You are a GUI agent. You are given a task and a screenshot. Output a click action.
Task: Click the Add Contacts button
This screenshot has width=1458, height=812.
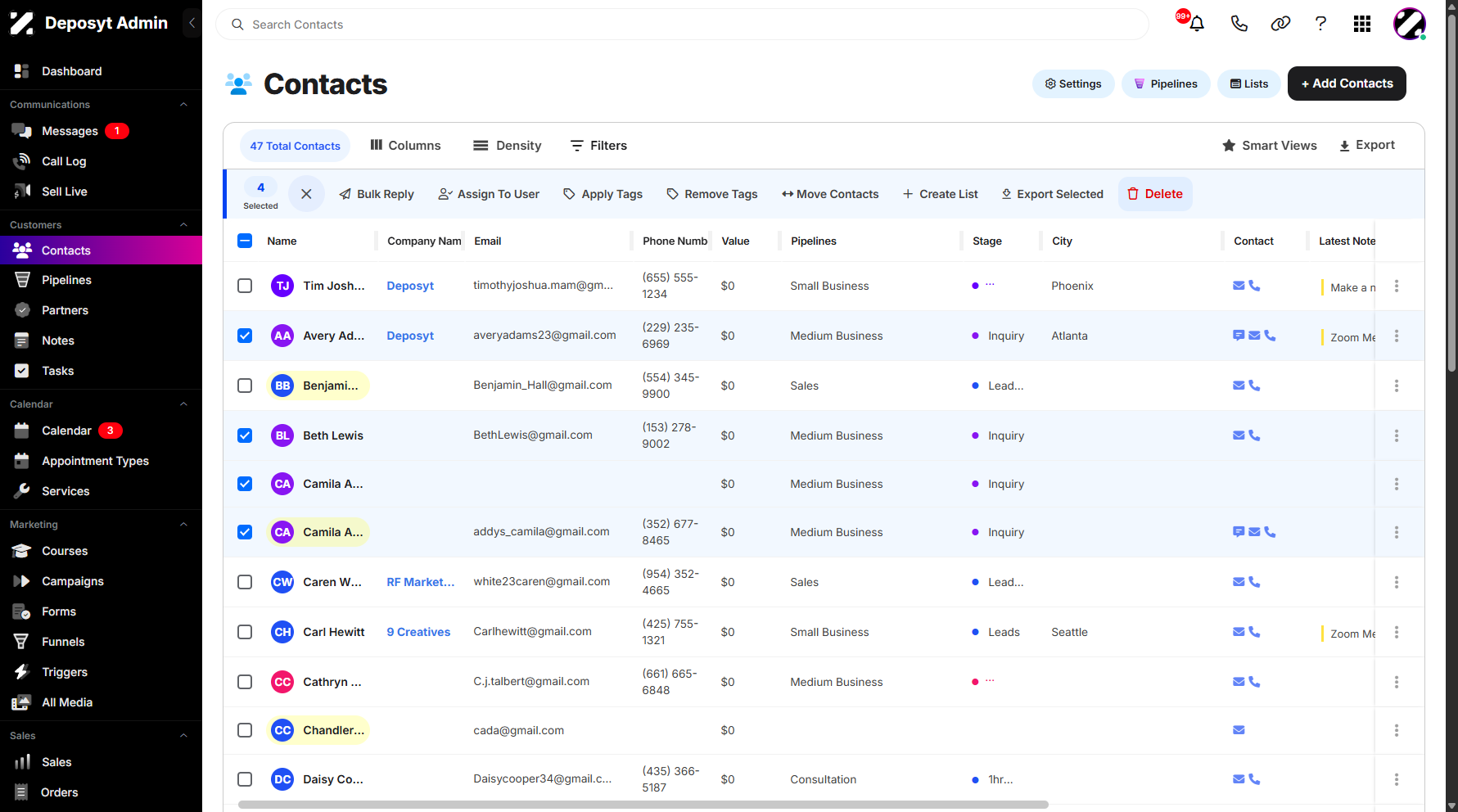point(1347,83)
